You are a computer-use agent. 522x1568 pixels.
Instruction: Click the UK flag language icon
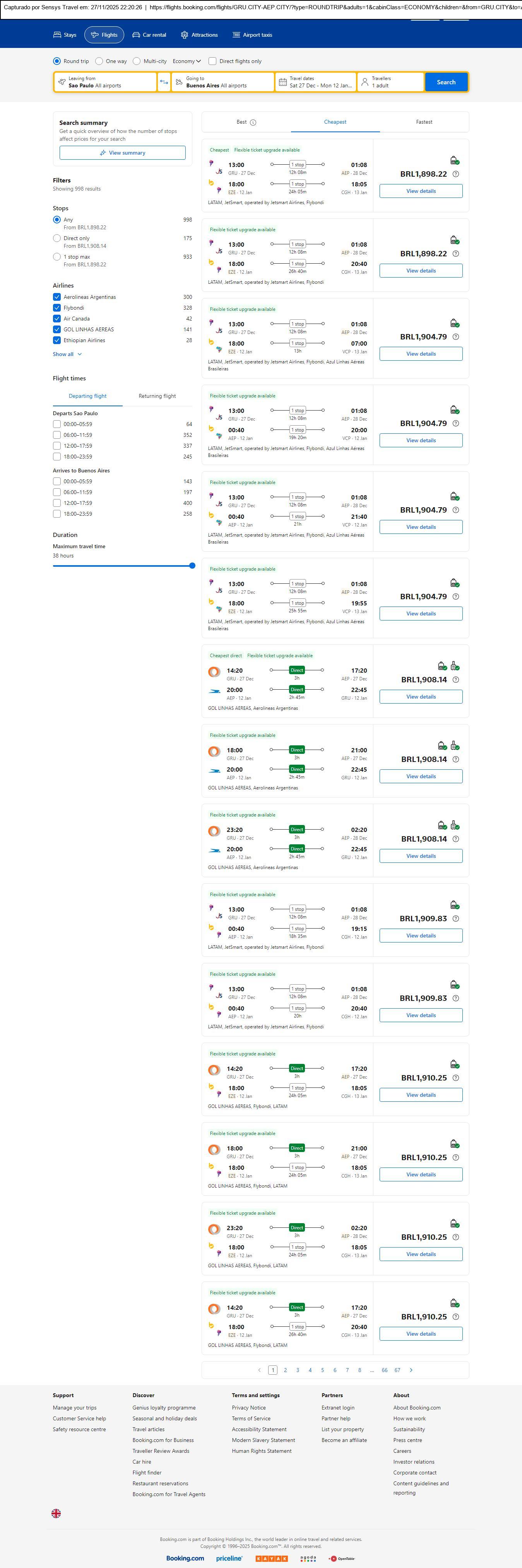pyautogui.click(x=56, y=1513)
